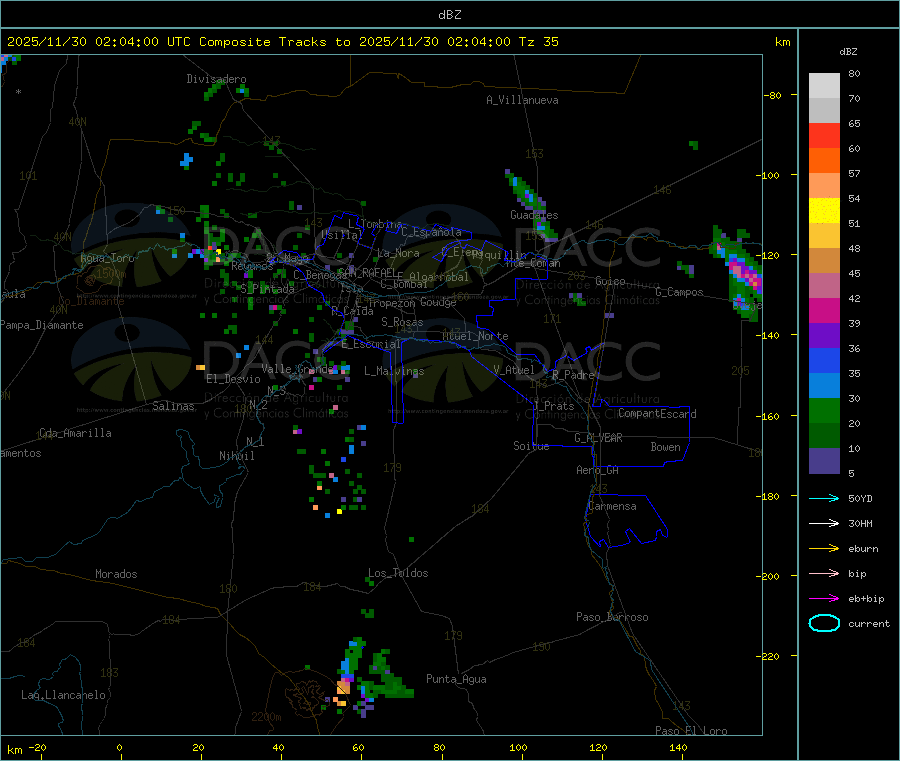Image resolution: width=900 pixels, height=761 pixels.
Task: Click the 'R_Padre' map label
Action: (573, 375)
